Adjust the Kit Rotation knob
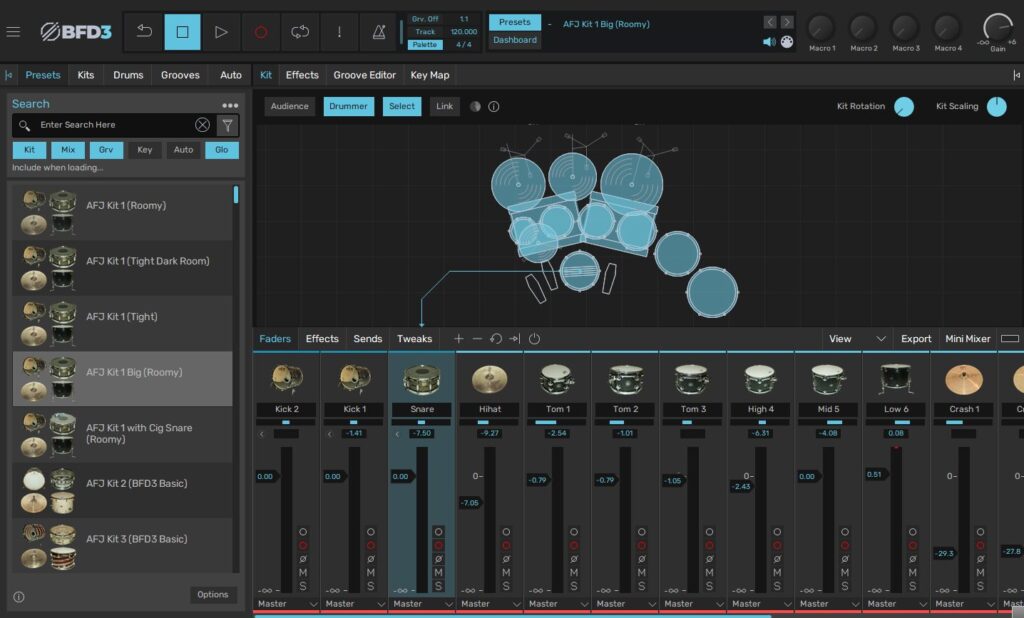 click(904, 107)
